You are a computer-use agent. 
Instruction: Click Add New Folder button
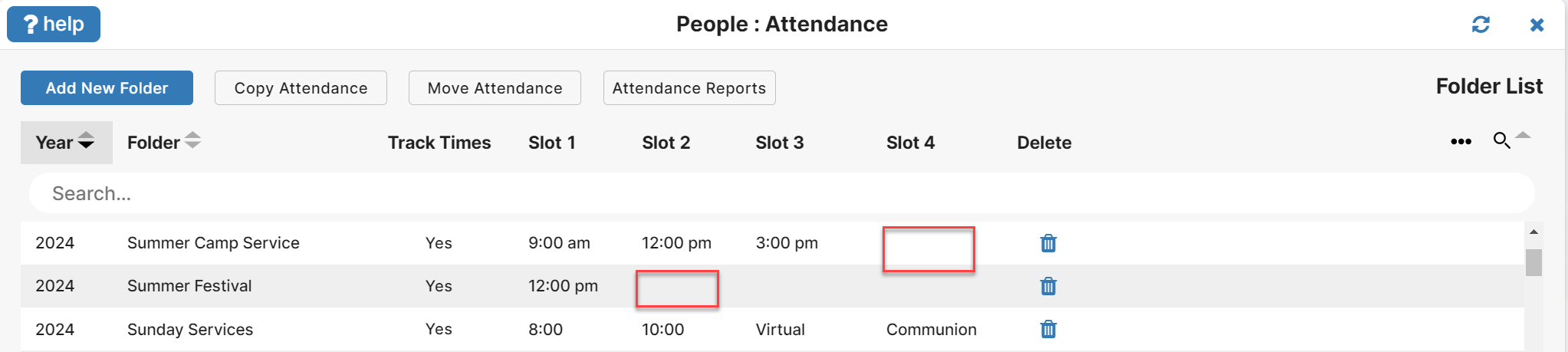(x=107, y=88)
